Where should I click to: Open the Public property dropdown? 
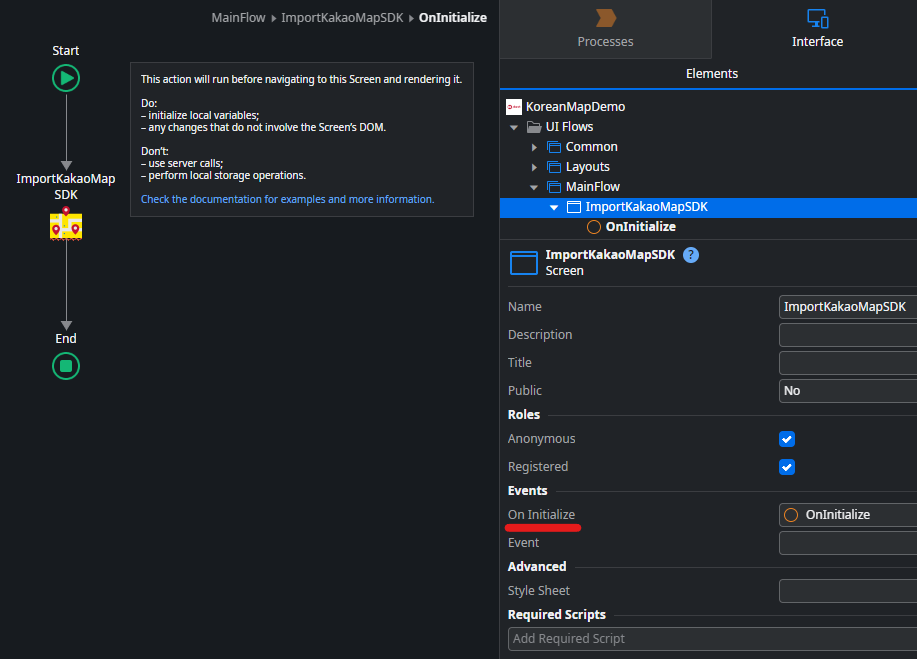848,391
